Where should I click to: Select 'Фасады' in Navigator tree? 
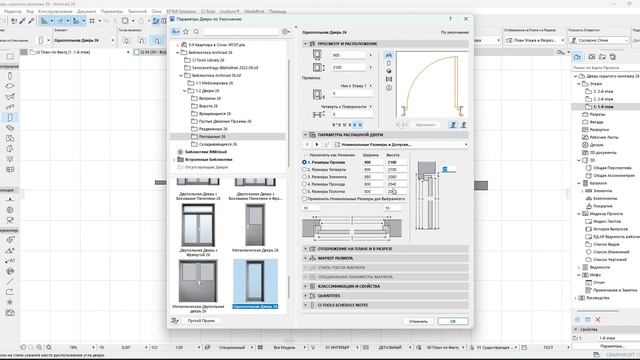pos(596,122)
